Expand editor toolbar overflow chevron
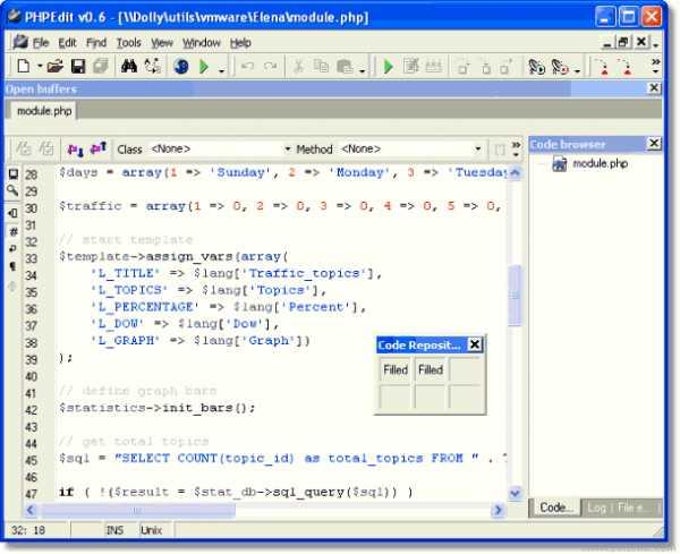This screenshot has height=554, width=680. pos(516,149)
